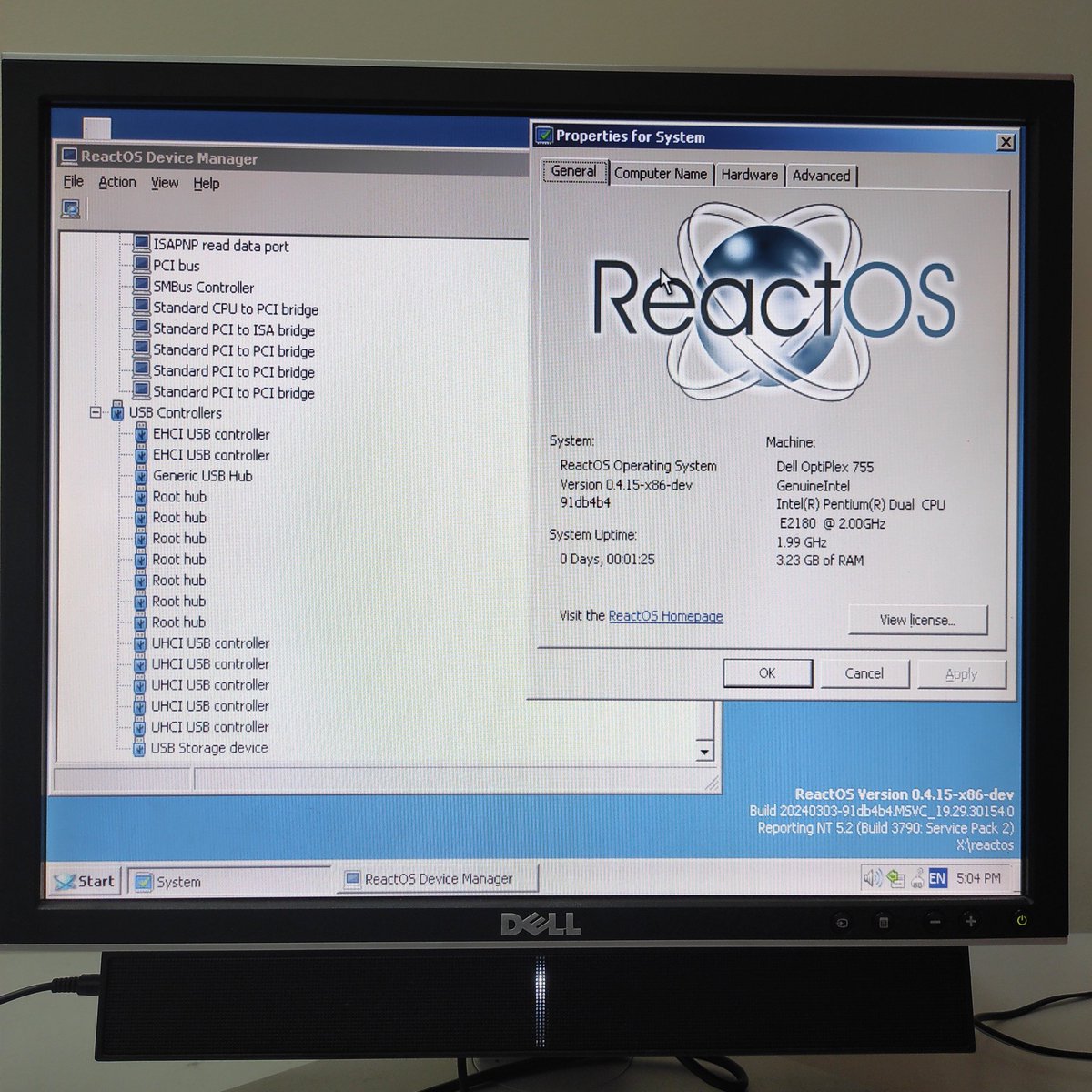Screen dimensions: 1092x1092
Task: Open the Start menu
Action: pyautogui.click(x=85, y=881)
